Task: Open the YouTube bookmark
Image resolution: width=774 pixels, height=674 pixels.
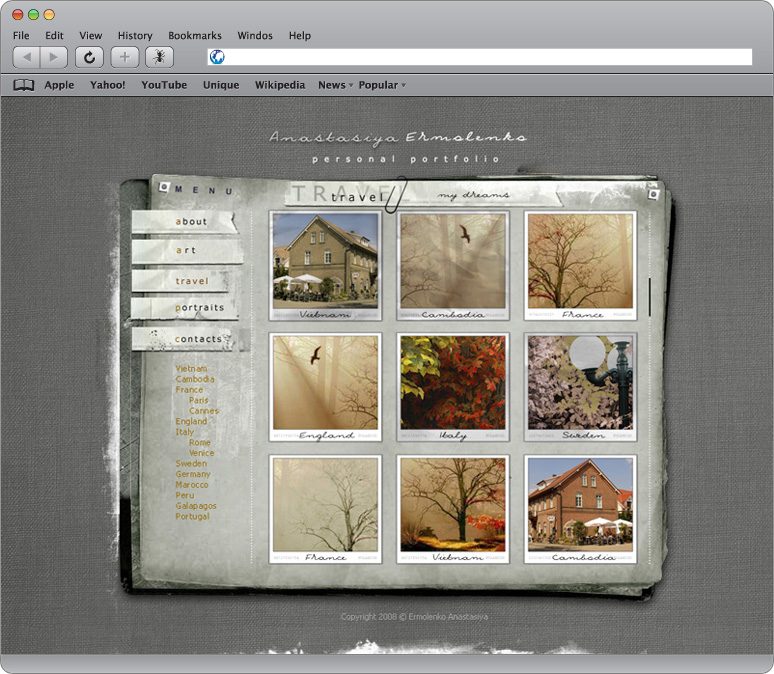Action: coord(164,85)
